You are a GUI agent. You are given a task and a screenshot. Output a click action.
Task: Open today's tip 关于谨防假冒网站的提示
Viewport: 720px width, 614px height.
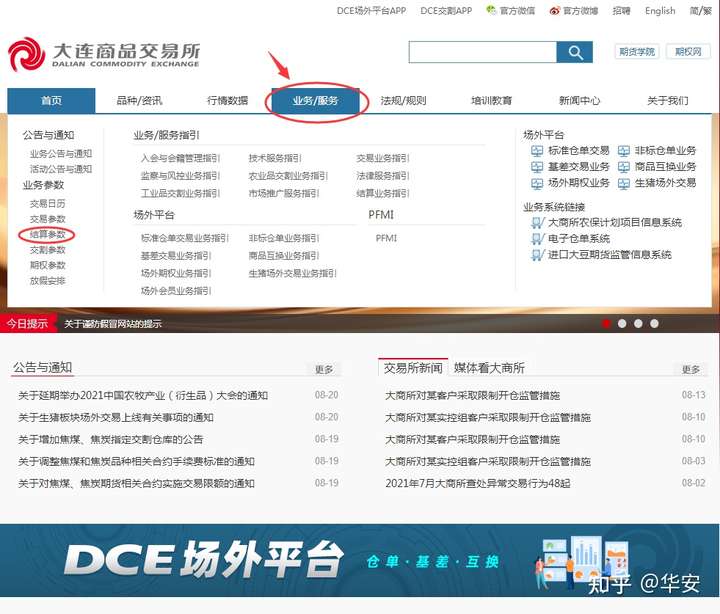[x=113, y=324]
